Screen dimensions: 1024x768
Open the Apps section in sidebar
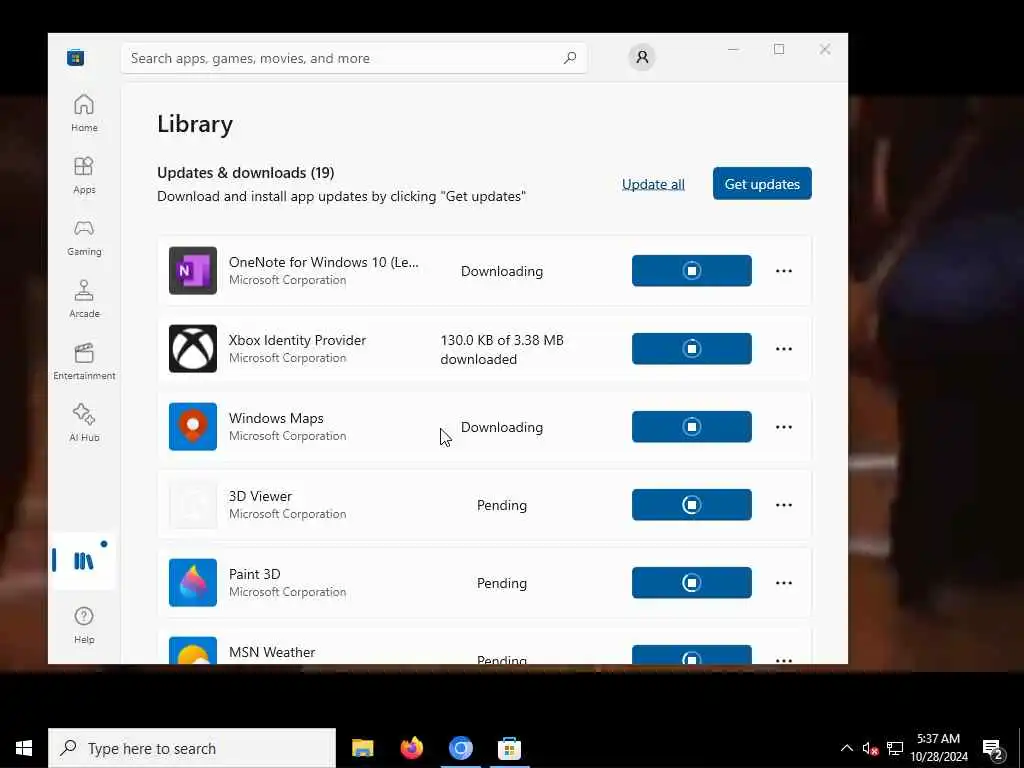point(84,175)
